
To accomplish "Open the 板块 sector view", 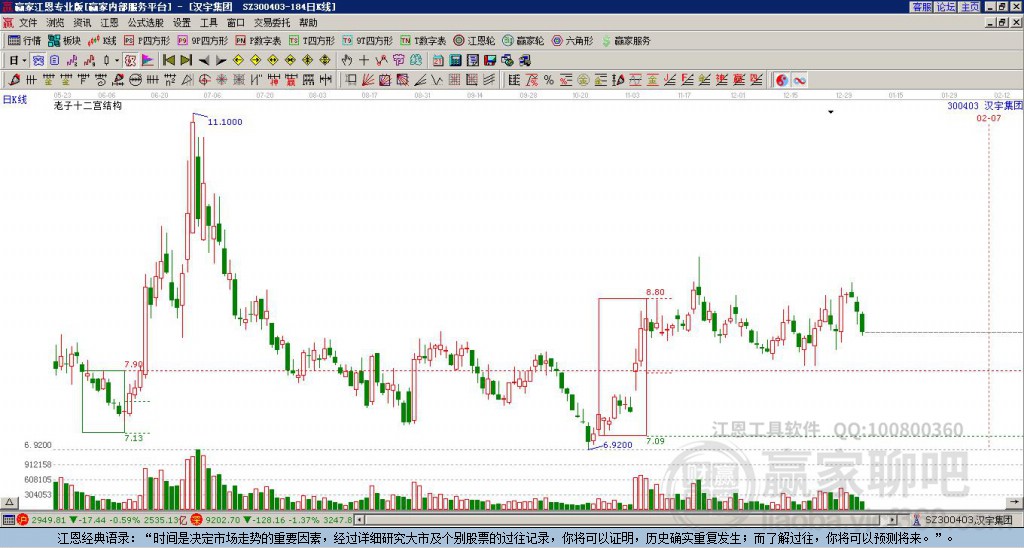I will [64, 40].
